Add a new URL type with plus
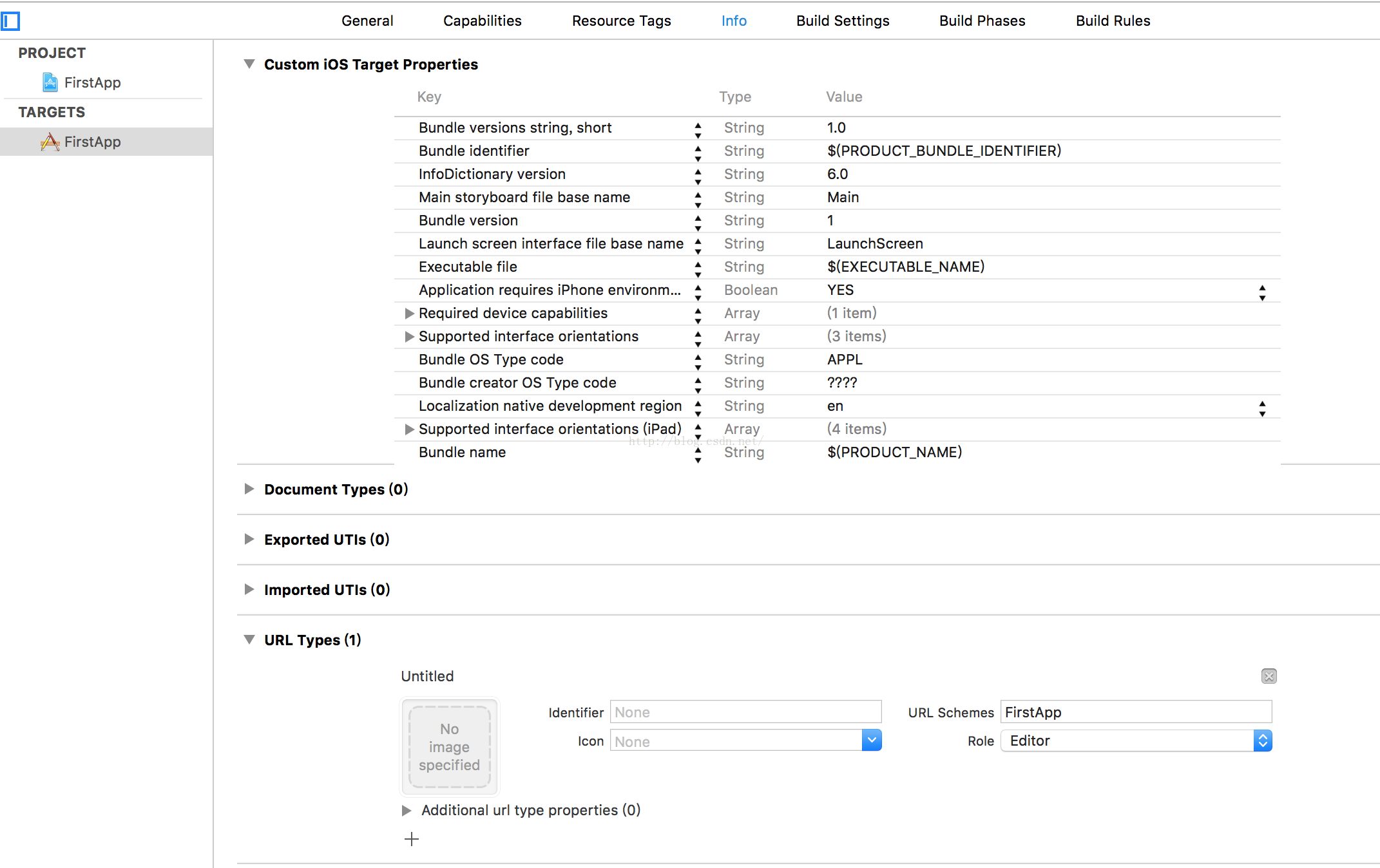Viewport: 1380px width, 868px height. [x=411, y=839]
